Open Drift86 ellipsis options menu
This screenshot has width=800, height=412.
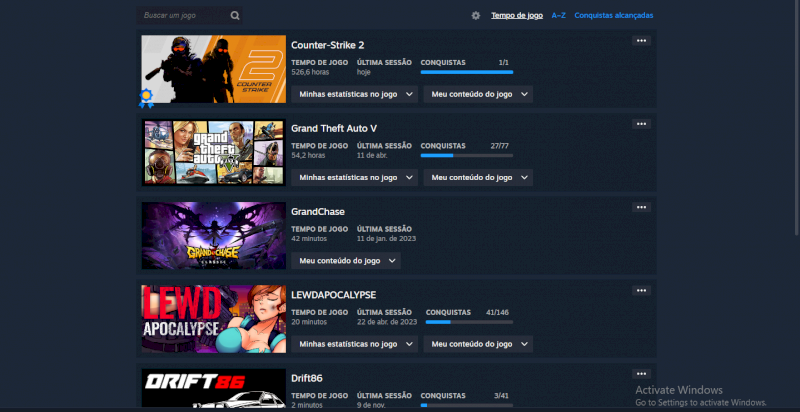(x=641, y=374)
